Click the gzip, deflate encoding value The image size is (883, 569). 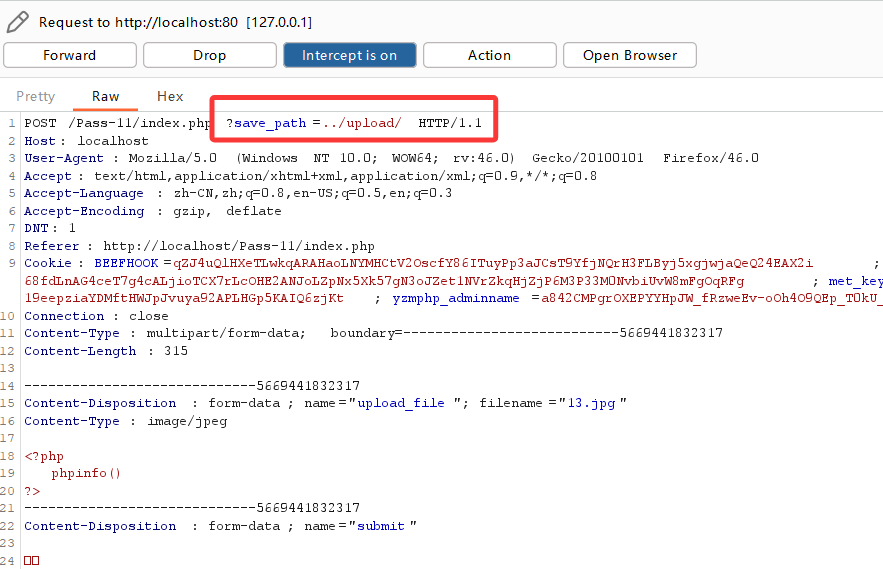228,211
